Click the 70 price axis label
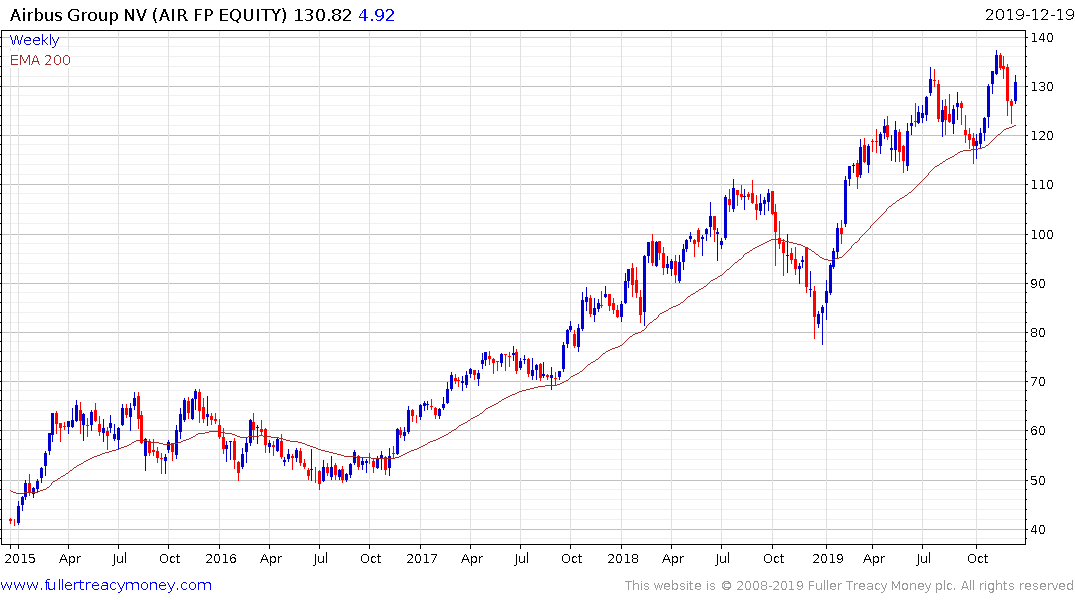Image resolution: width=1075 pixels, height=600 pixels. click(1038, 382)
